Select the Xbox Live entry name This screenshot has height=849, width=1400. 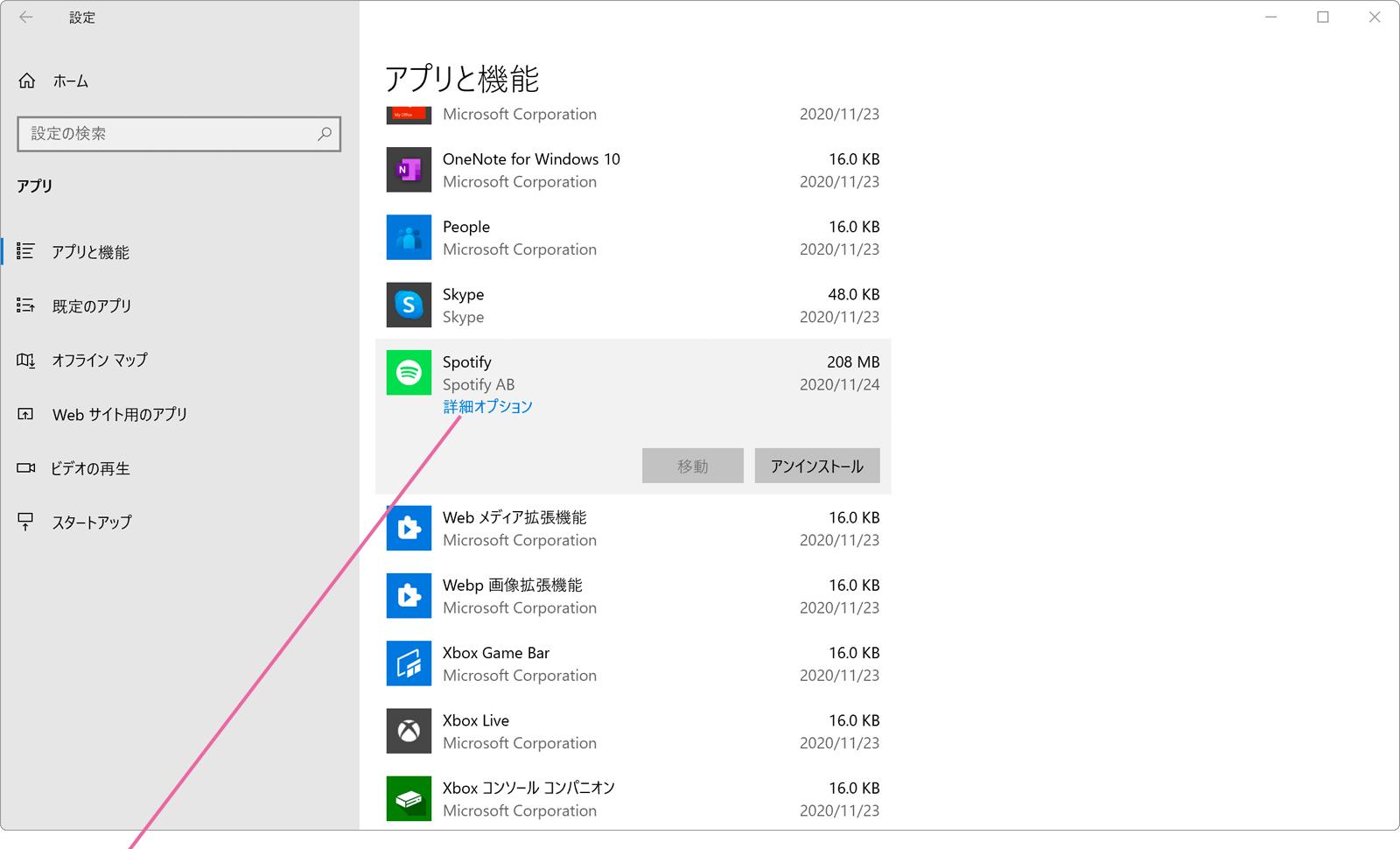pyautogui.click(x=476, y=720)
